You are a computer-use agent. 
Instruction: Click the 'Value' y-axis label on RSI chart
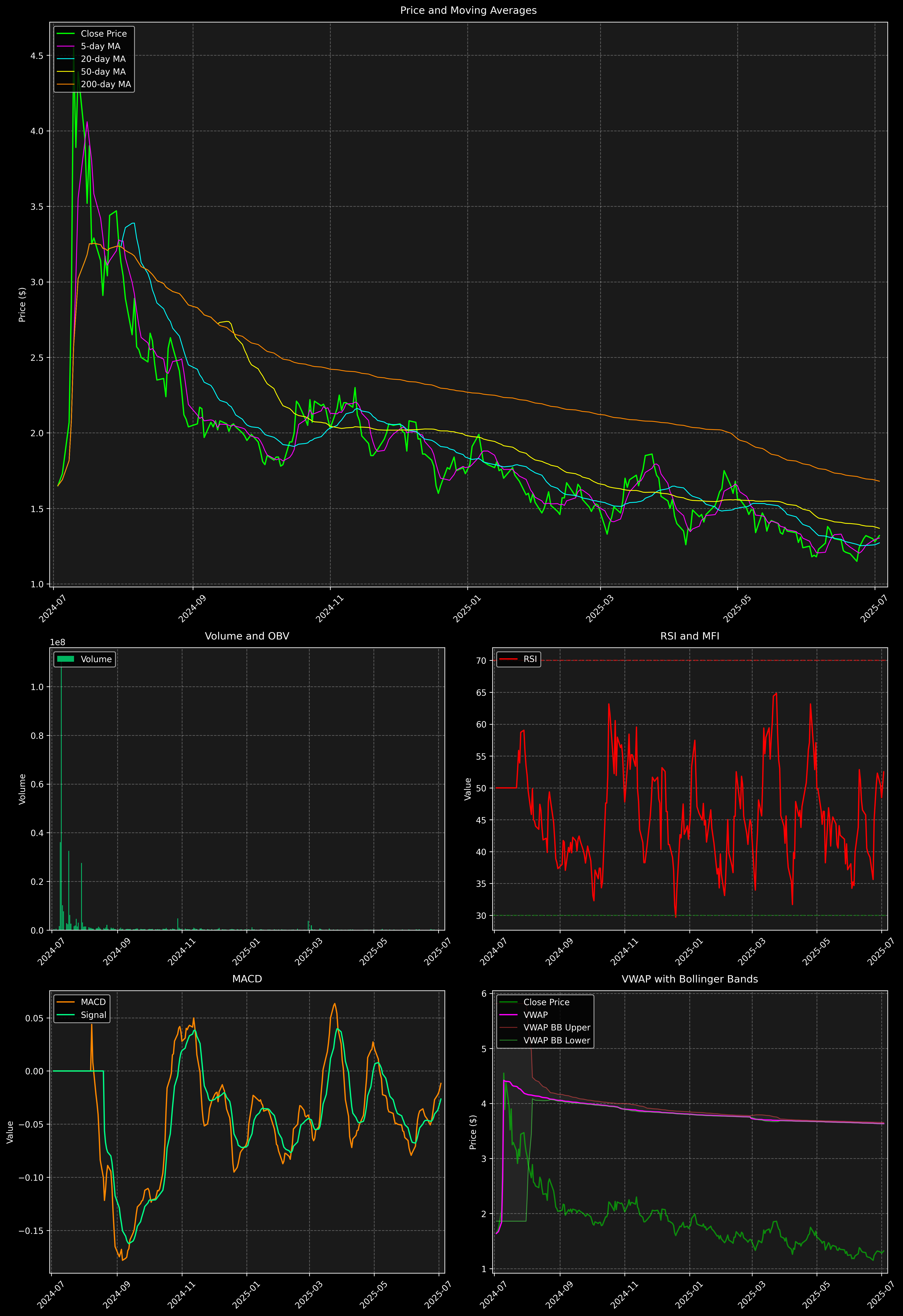468,789
